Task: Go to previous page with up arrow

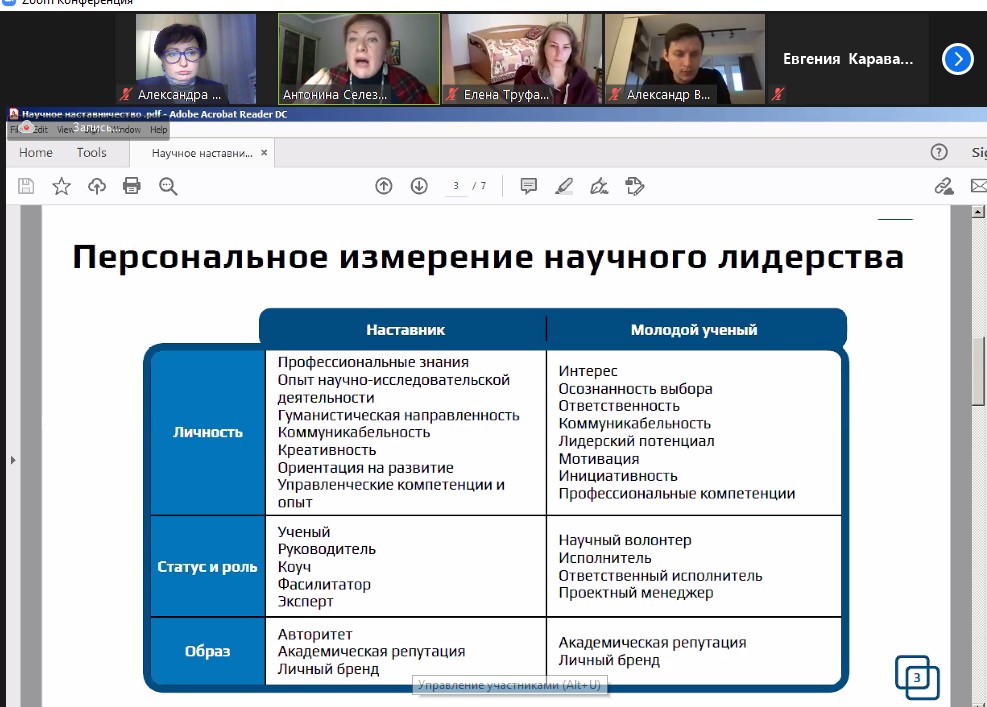Action: (x=383, y=186)
